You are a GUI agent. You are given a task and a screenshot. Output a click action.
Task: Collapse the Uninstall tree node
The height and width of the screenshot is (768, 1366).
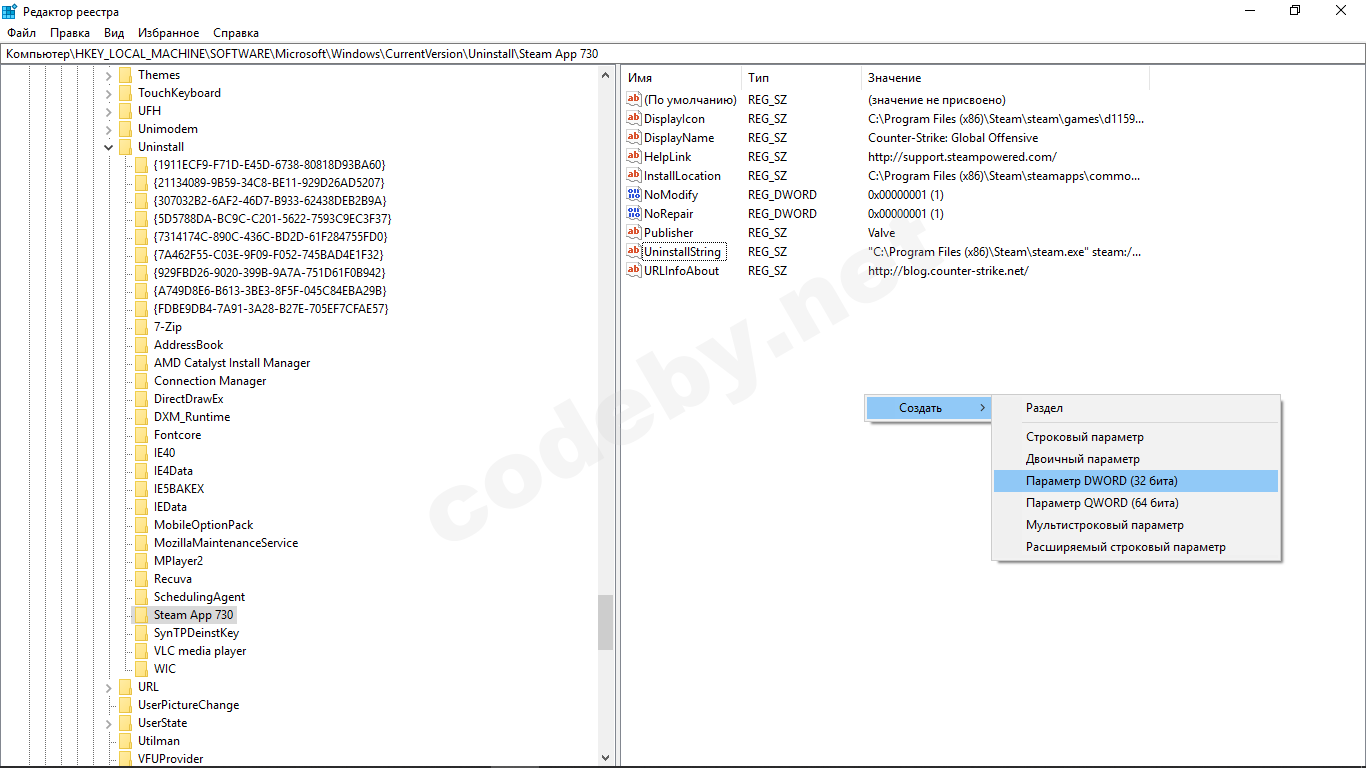[x=109, y=147]
